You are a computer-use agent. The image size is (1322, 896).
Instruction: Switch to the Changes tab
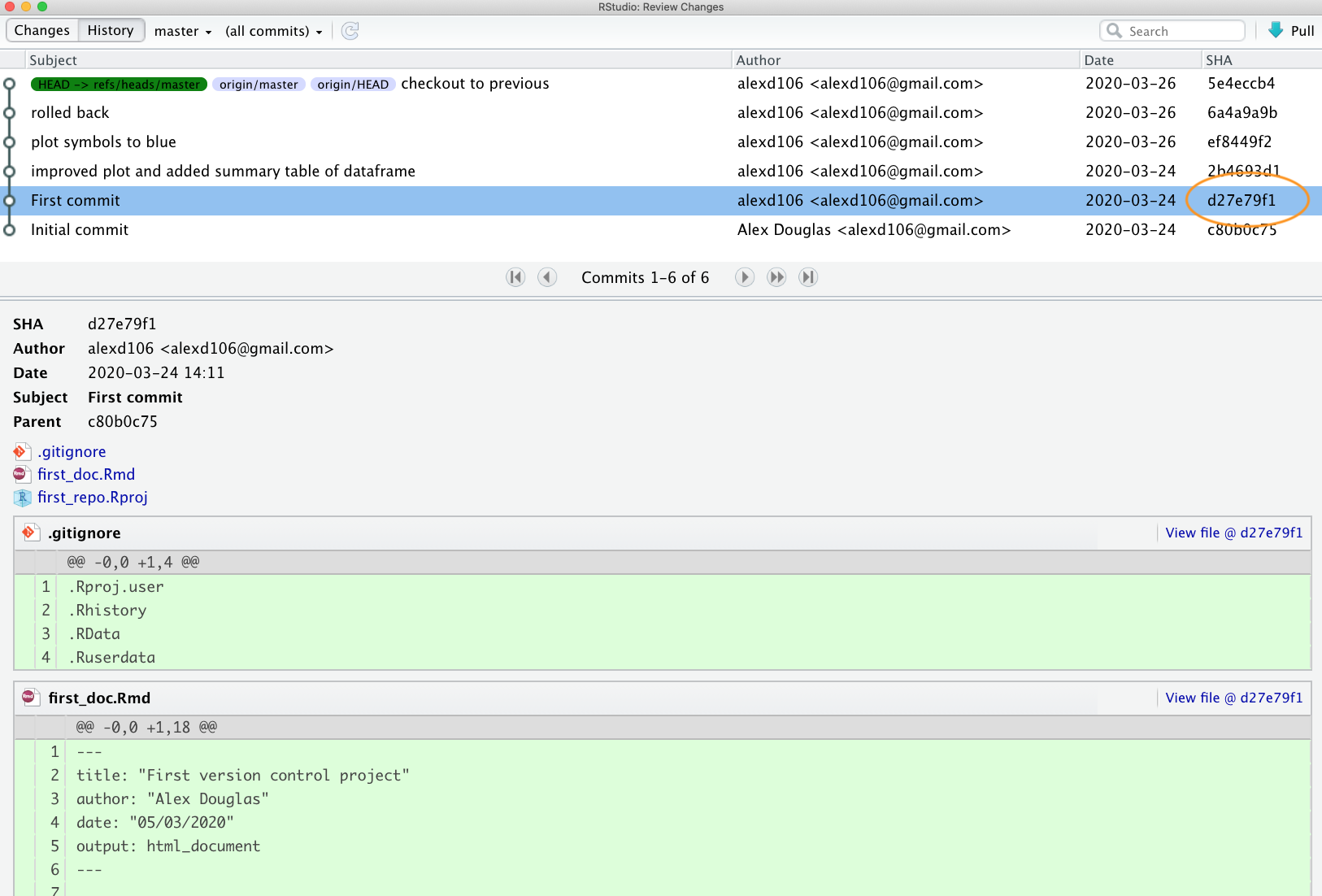pyautogui.click(x=42, y=30)
